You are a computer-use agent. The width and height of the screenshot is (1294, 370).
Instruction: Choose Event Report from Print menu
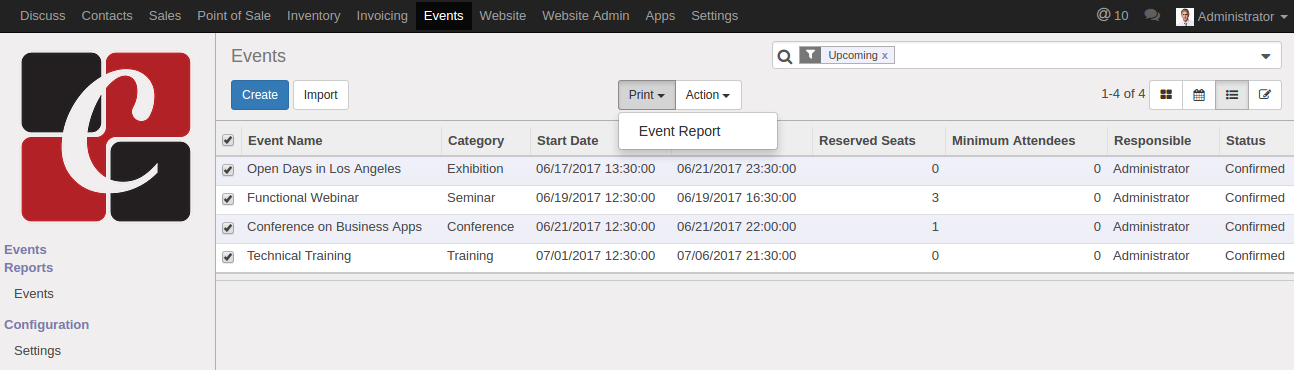680,131
